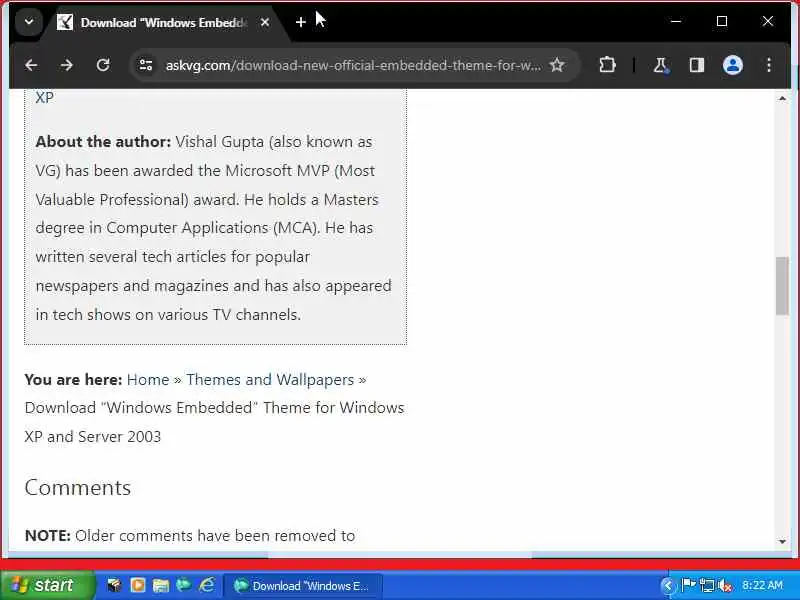
Task: Launch Windows Media Player quick launch icon
Action: [138, 585]
